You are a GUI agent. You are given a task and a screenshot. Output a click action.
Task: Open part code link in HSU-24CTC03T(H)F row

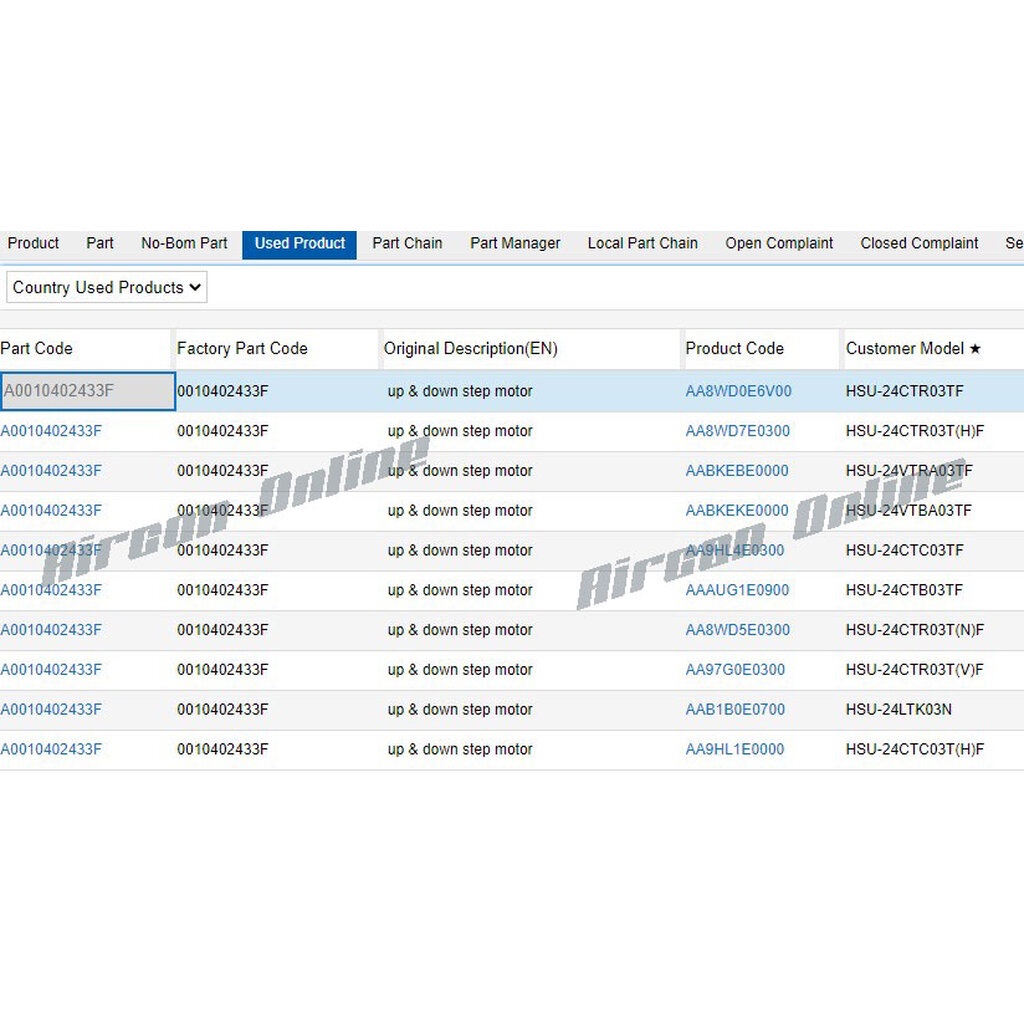click(x=51, y=750)
